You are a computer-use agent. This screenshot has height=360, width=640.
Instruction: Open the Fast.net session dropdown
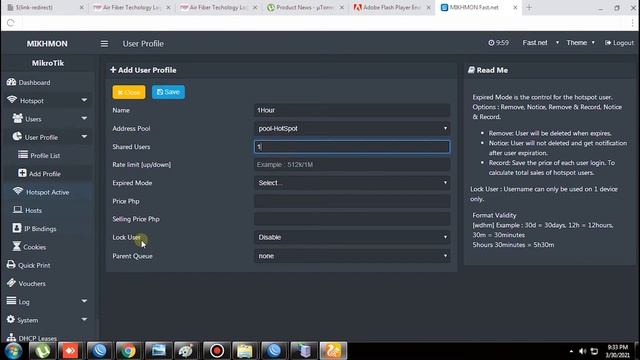pyautogui.click(x=540, y=43)
